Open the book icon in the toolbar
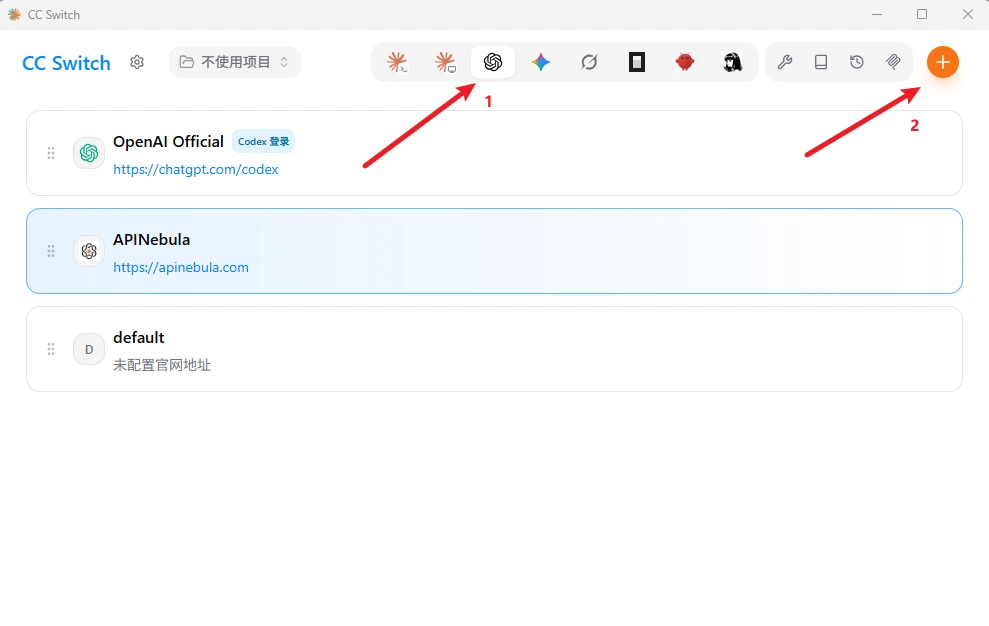This screenshot has width=989, height=626. point(821,62)
